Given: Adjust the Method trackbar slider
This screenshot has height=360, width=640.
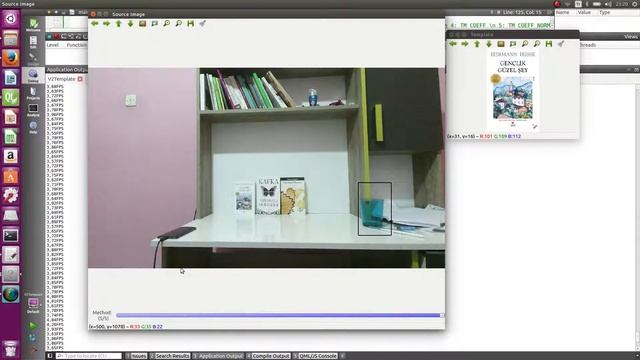Looking at the screenshot, I should (x=279, y=315).
